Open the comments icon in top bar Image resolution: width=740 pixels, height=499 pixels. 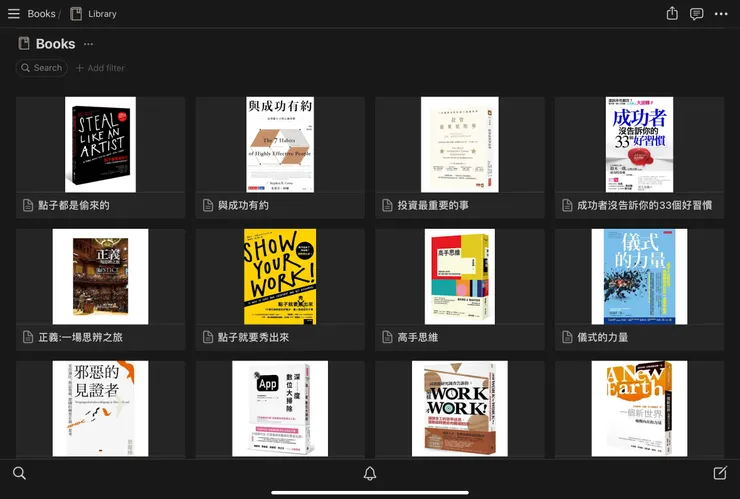coord(697,14)
